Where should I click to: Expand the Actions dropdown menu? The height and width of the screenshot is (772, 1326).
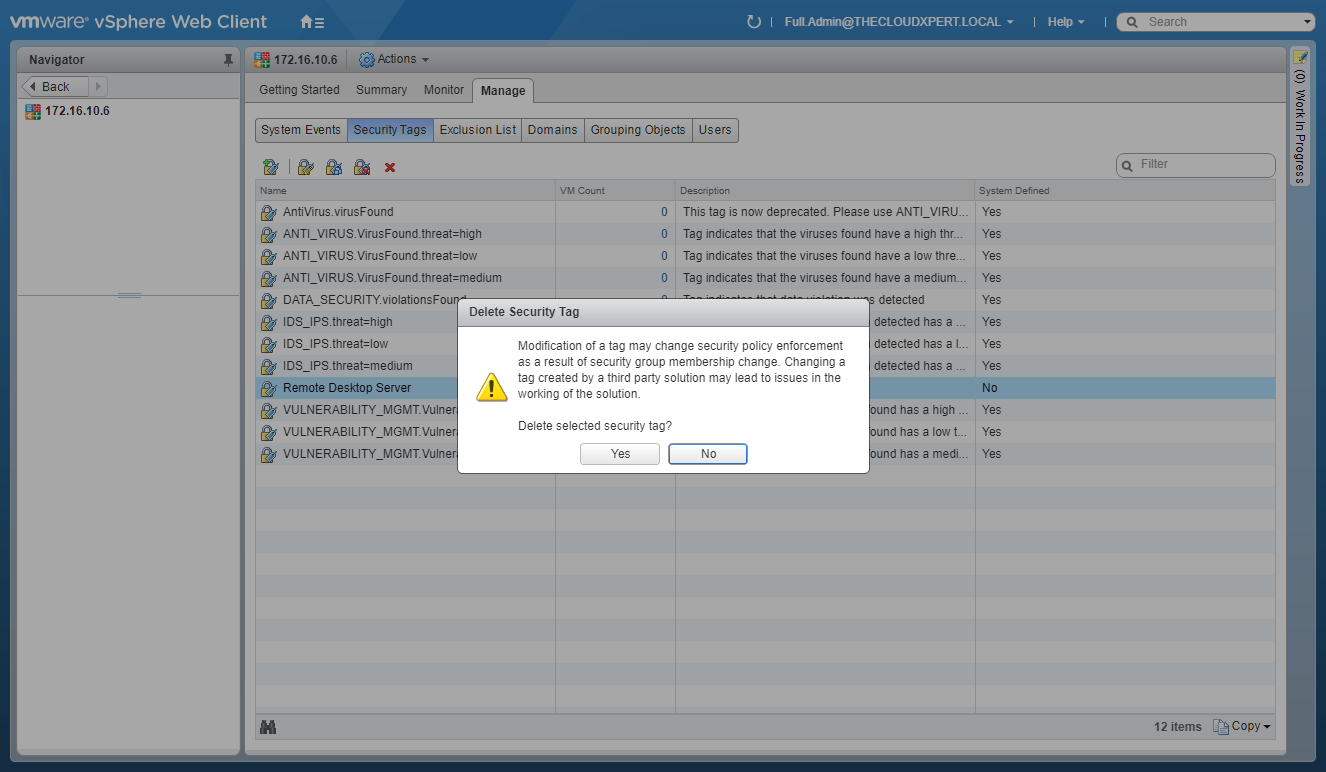pyautogui.click(x=394, y=60)
